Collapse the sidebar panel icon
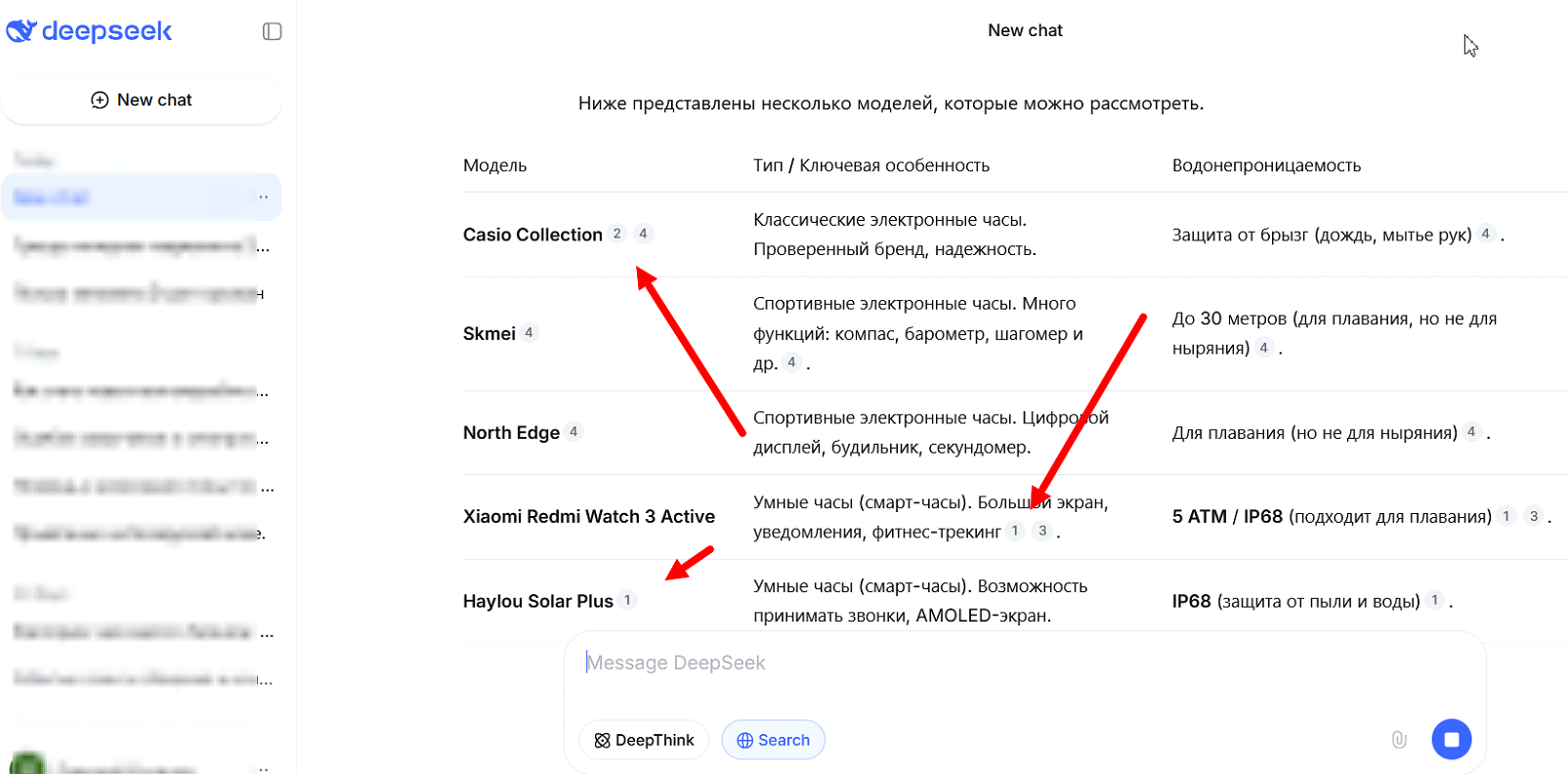This screenshot has height=774, width=1568. 273,31
